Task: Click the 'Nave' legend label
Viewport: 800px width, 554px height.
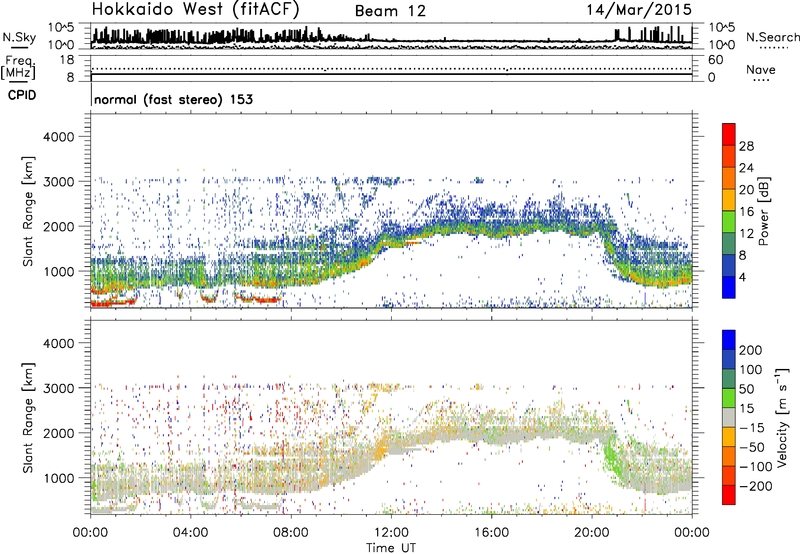Action: (x=761, y=69)
